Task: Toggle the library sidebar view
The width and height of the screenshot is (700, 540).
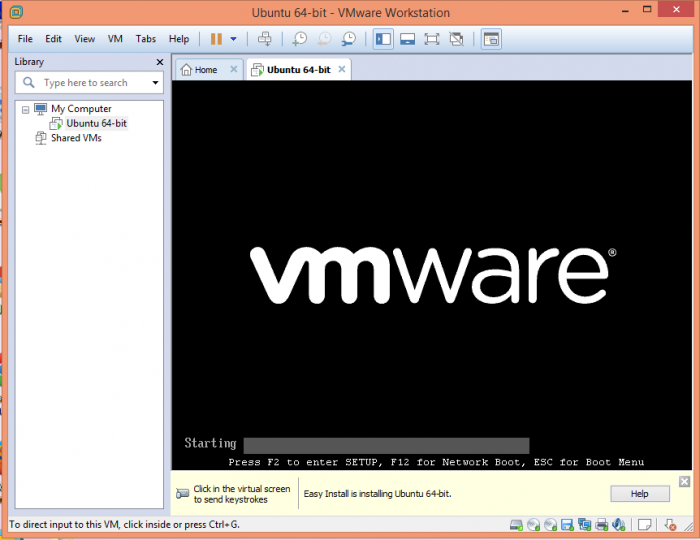Action: click(x=383, y=39)
